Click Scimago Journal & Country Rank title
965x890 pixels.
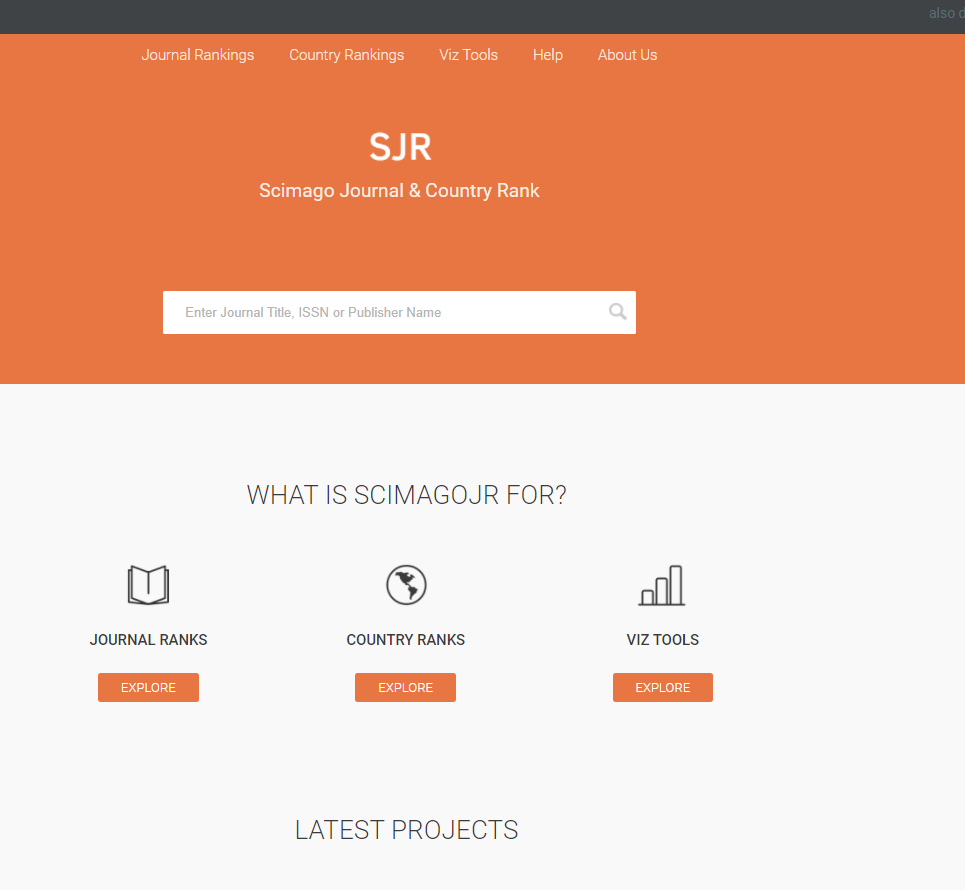tap(399, 191)
